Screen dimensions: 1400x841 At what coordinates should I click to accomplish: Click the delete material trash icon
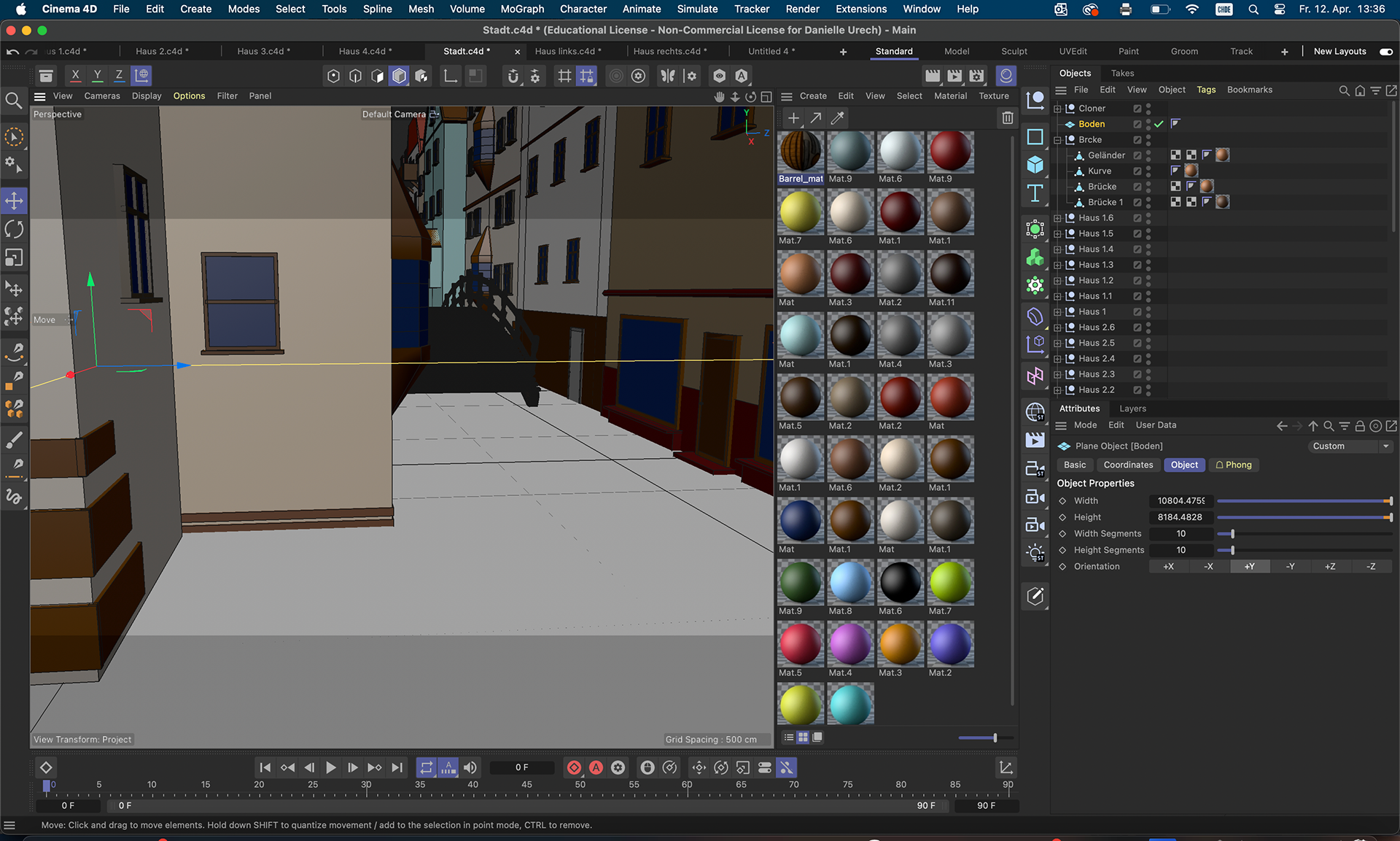coord(1007,118)
